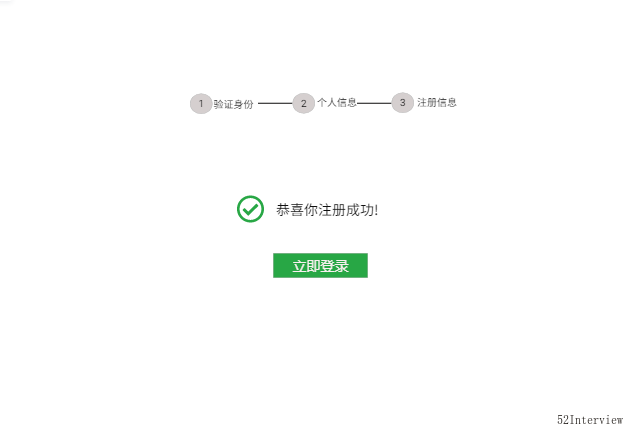Click the green 立即登录 button
This screenshot has width=634, height=436.
(x=320, y=266)
